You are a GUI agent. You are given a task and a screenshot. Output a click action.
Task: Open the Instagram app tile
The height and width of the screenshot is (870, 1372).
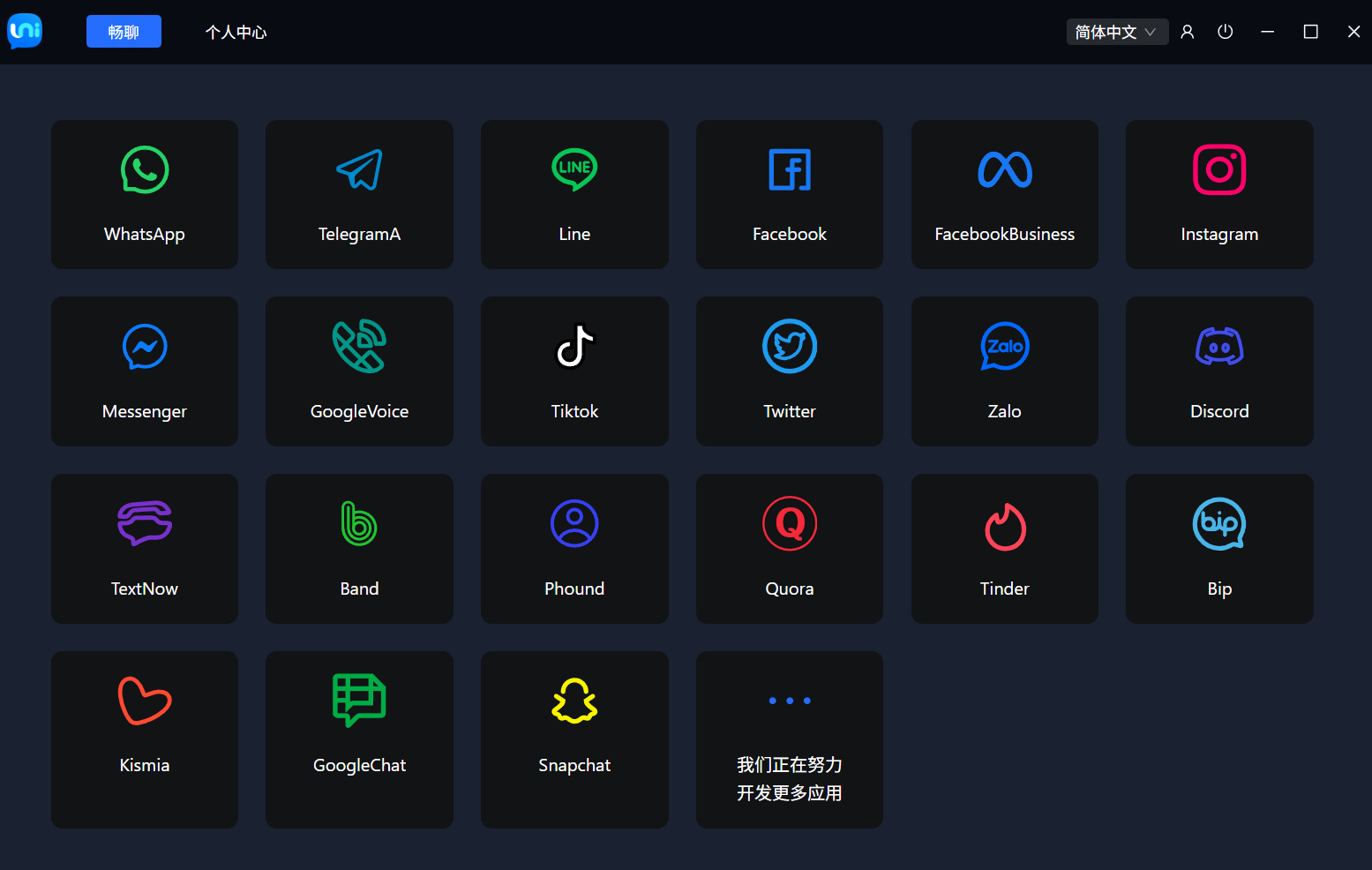[x=1219, y=194]
